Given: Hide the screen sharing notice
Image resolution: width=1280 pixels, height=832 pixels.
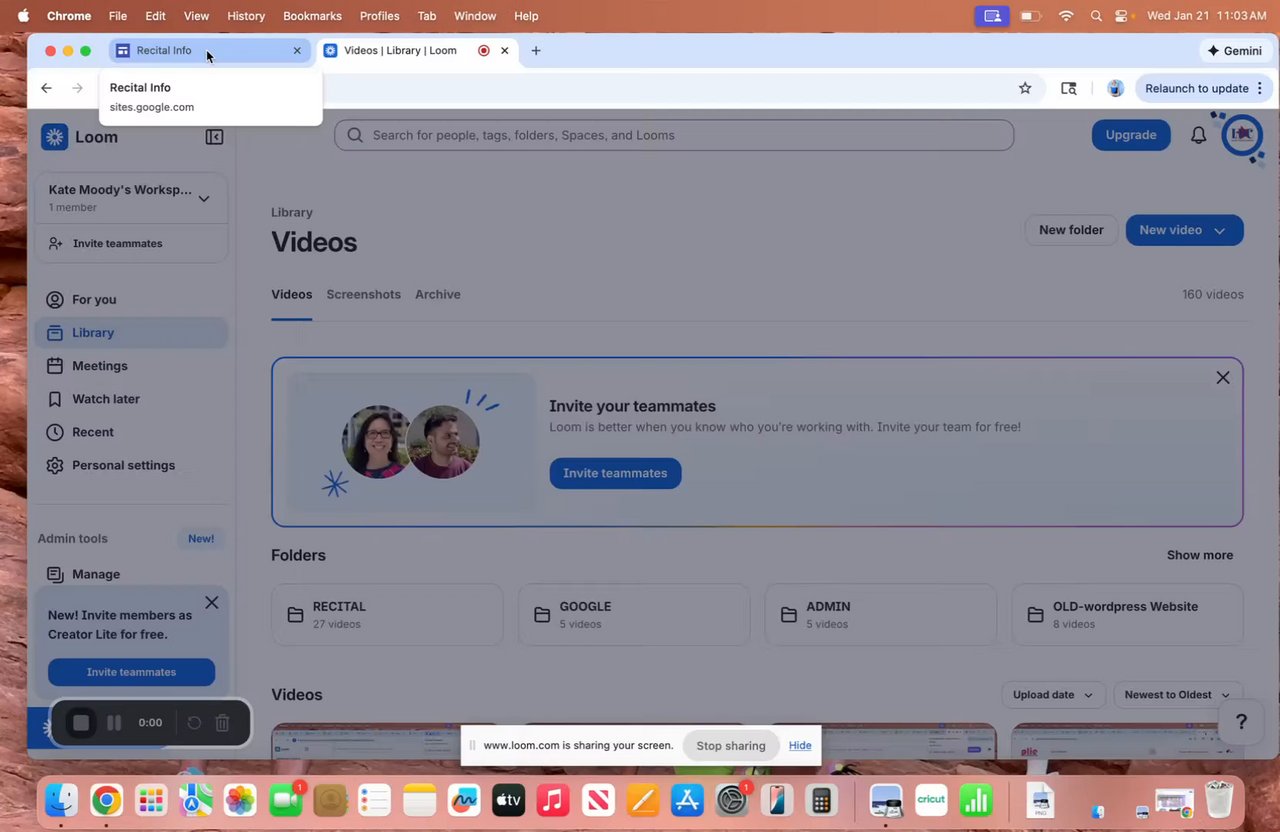Looking at the screenshot, I should (800, 745).
